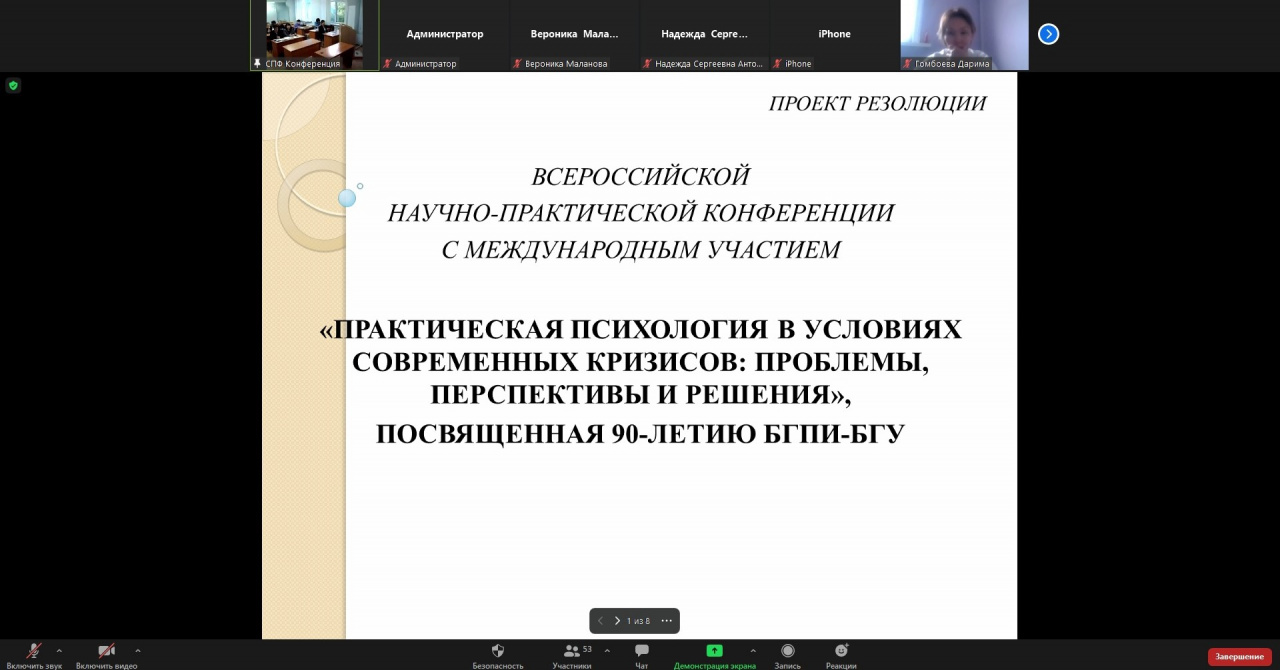Click the red Завершение button

tap(1240, 656)
